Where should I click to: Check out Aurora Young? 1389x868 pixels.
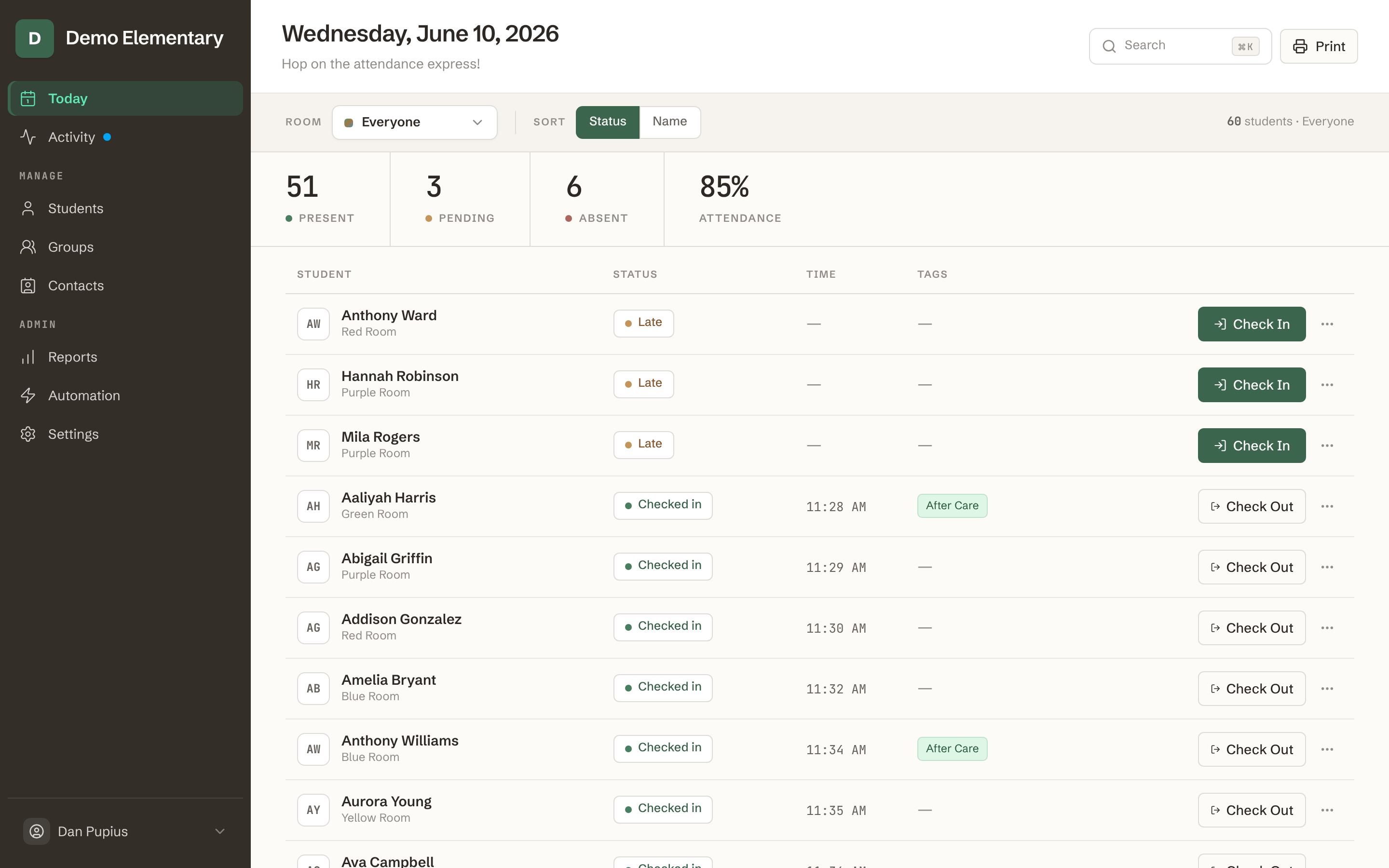(1251, 811)
